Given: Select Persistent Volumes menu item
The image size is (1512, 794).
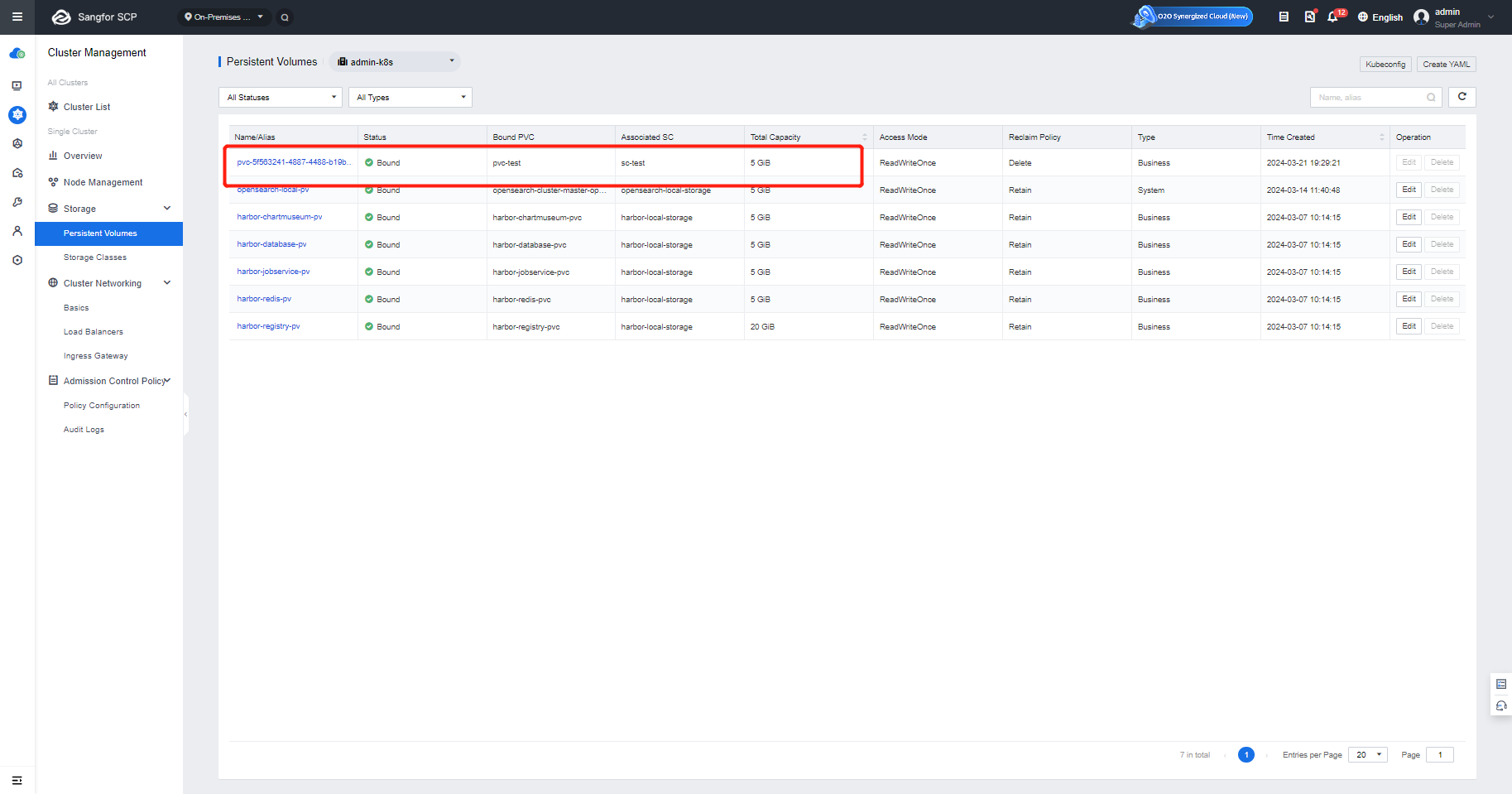Looking at the screenshot, I should click(108, 233).
